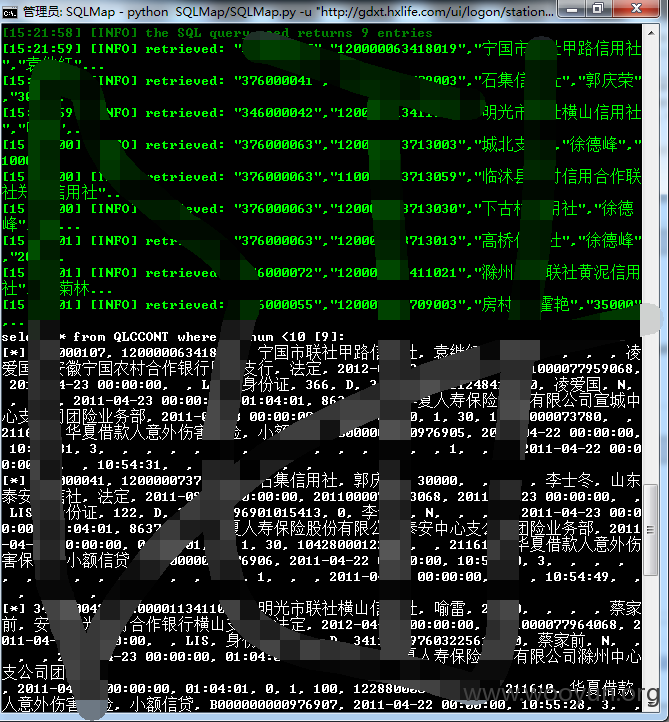This screenshot has width=669, height=722.
Task: Minimize the SQLMap console window
Action: 571,9
